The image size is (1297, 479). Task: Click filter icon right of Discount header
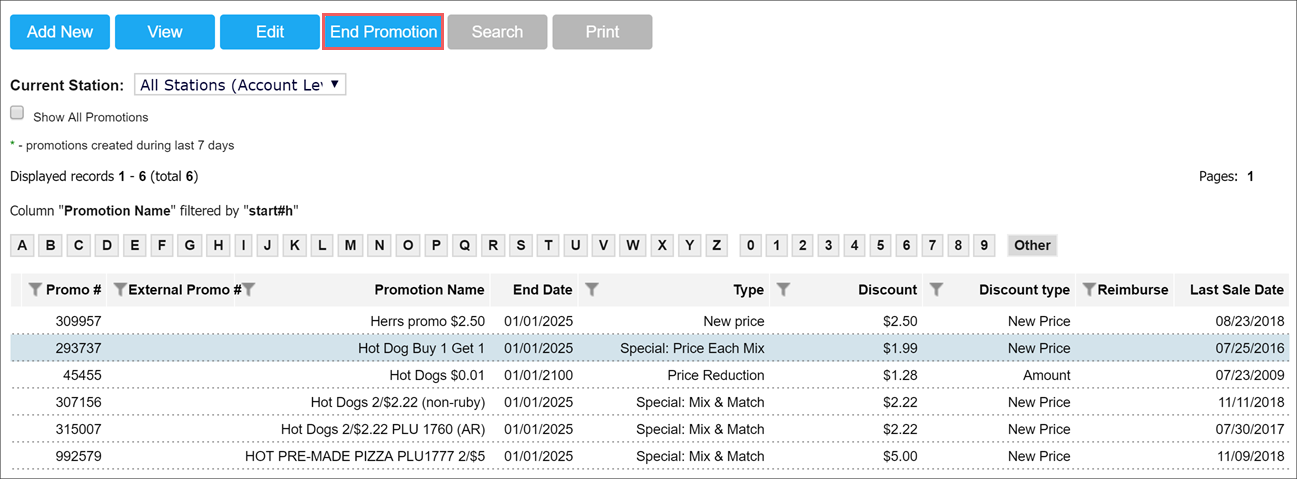[x=936, y=290]
